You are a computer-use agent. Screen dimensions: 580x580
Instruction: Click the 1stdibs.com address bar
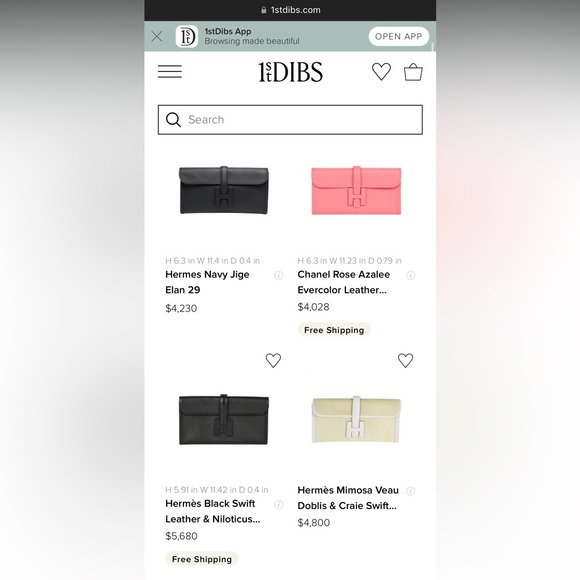pos(290,10)
